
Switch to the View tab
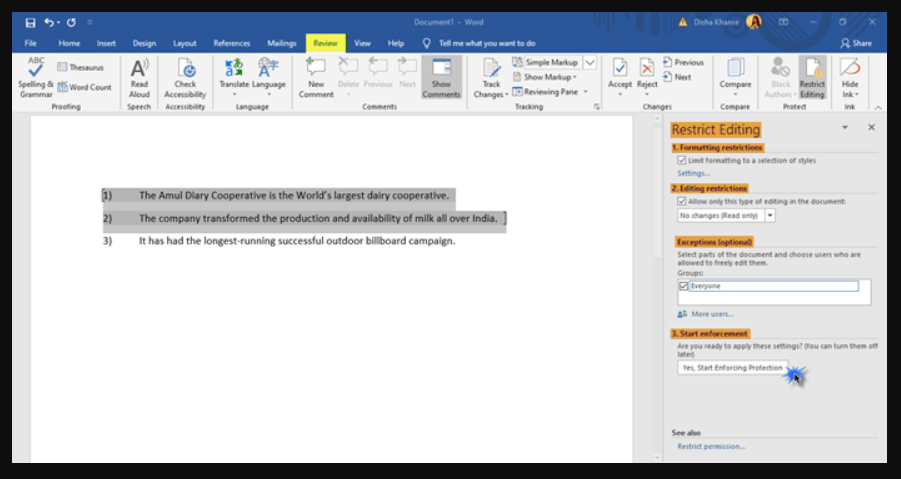362,43
